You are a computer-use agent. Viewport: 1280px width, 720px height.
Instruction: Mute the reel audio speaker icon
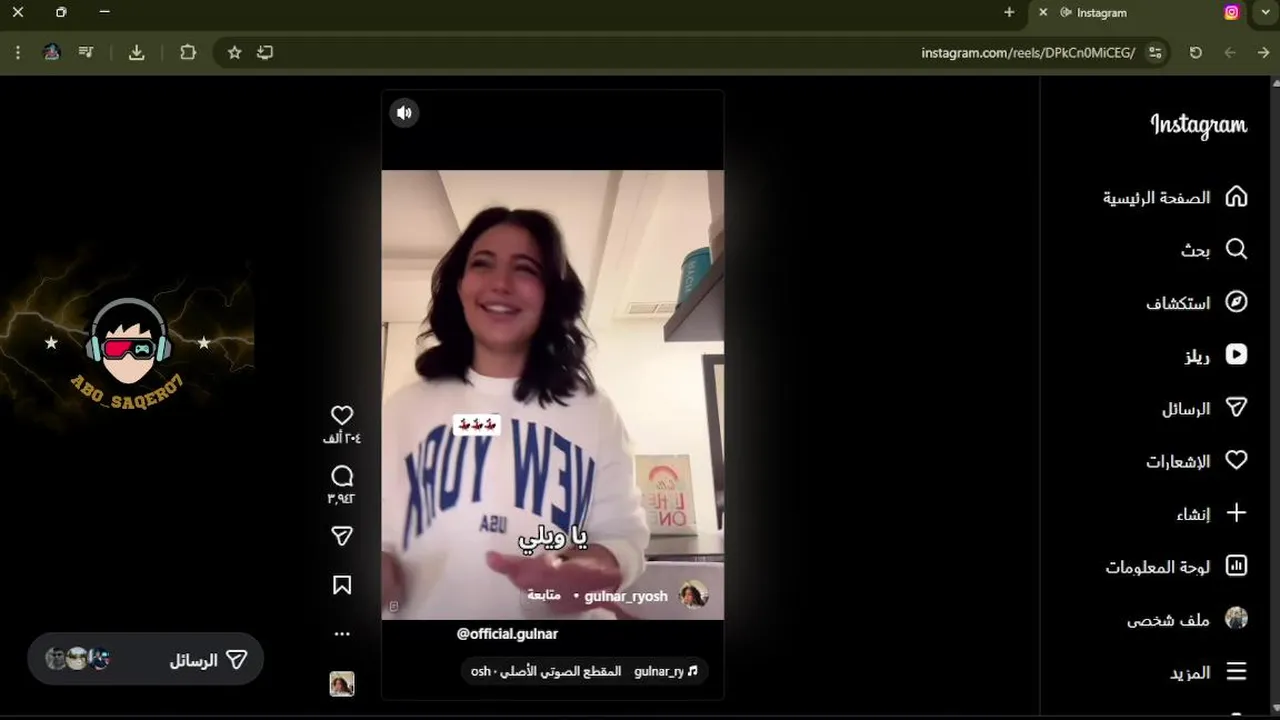point(404,113)
